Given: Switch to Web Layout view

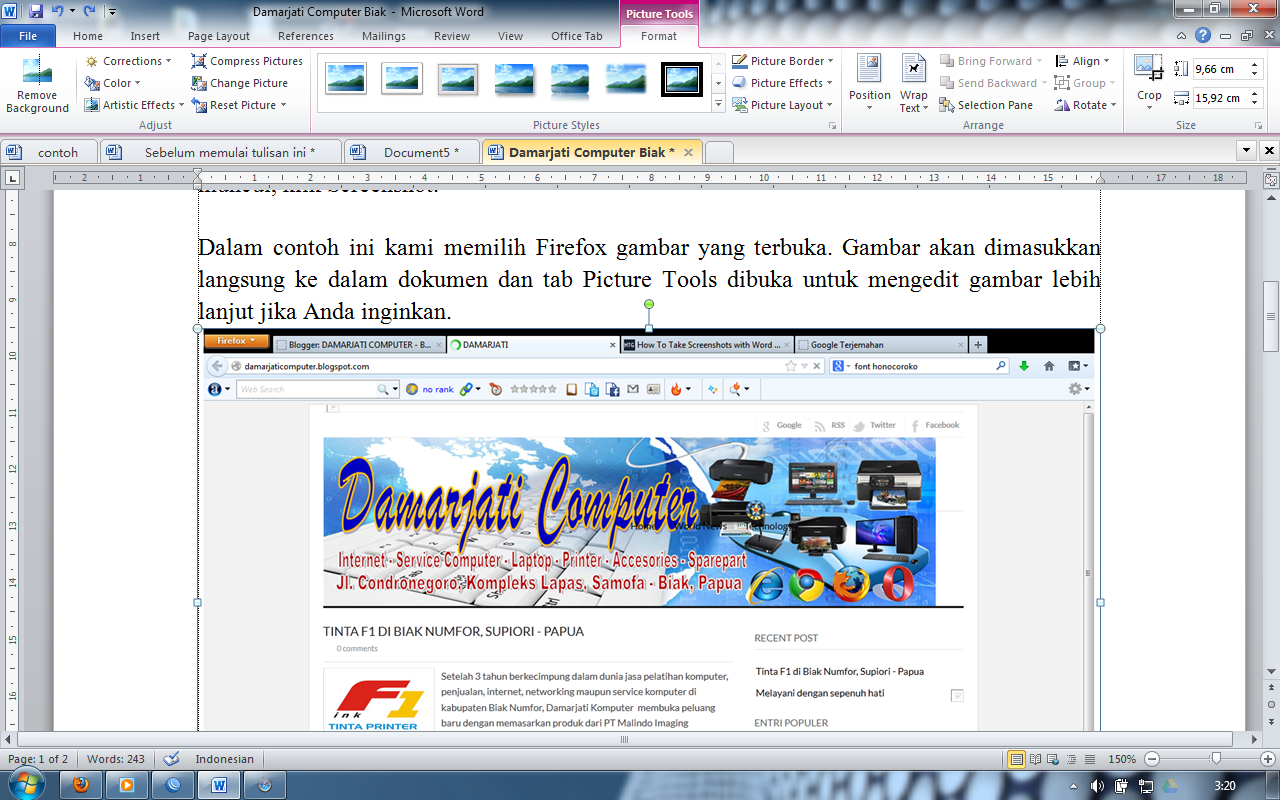Looking at the screenshot, I should (x=1054, y=759).
